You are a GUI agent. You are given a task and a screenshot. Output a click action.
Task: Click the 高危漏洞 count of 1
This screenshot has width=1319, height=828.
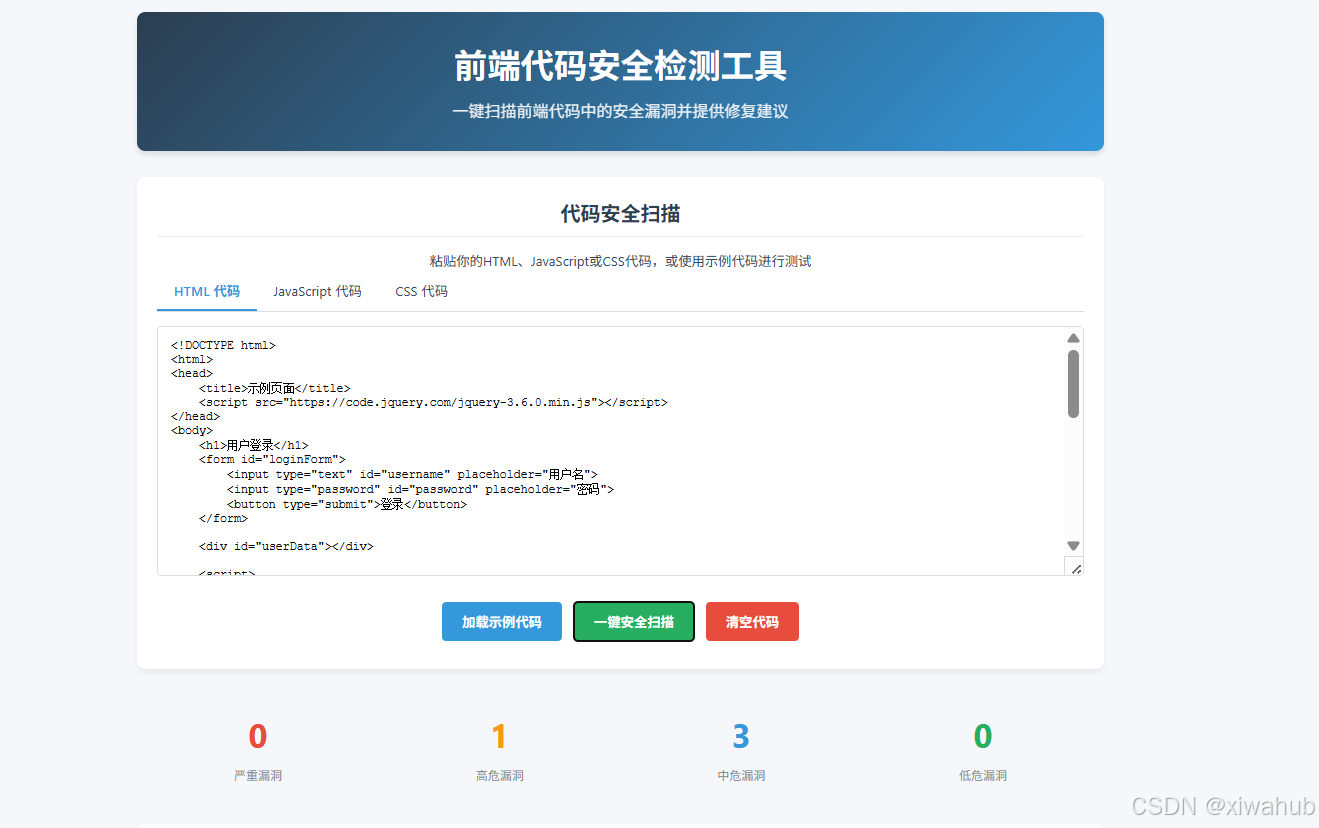pyautogui.click(x=500, y=737)
